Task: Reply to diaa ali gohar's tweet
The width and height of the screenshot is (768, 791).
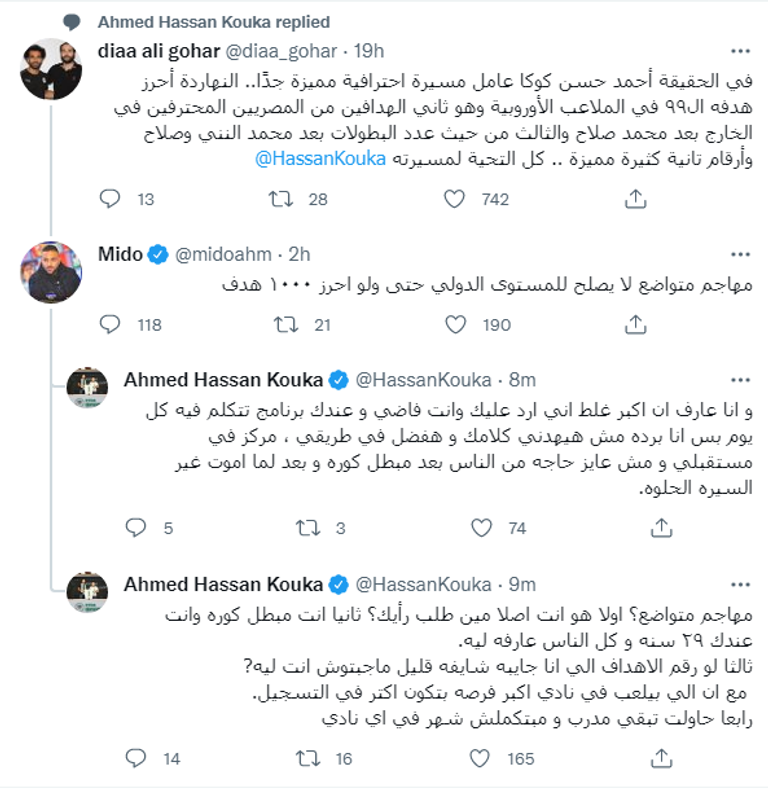Action: point(110,200)
